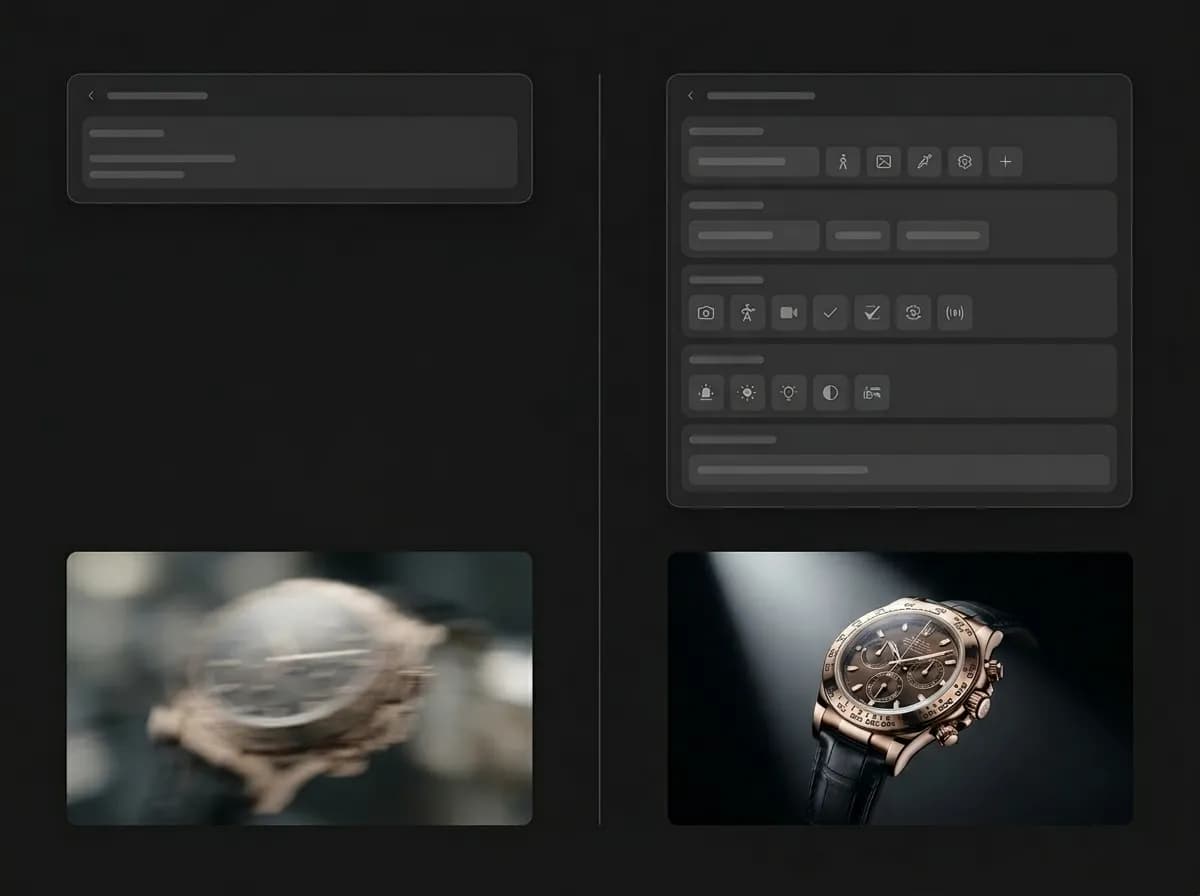Select the rotating camera icon
The width and height of the screenshot is (1200, 896).
[913, 313]
